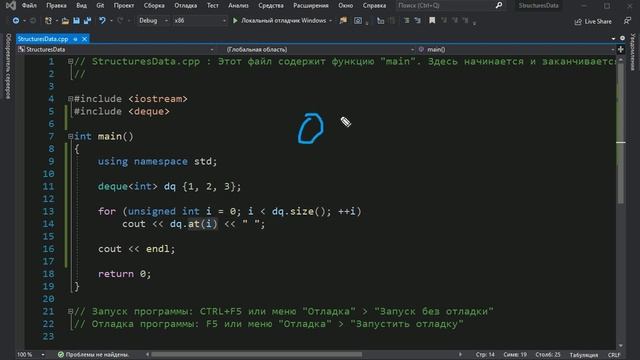Click the vertical scrollbar thumb in the editor
The width and height of the screenshot is (640, 360).
click(x=621, y=133)
